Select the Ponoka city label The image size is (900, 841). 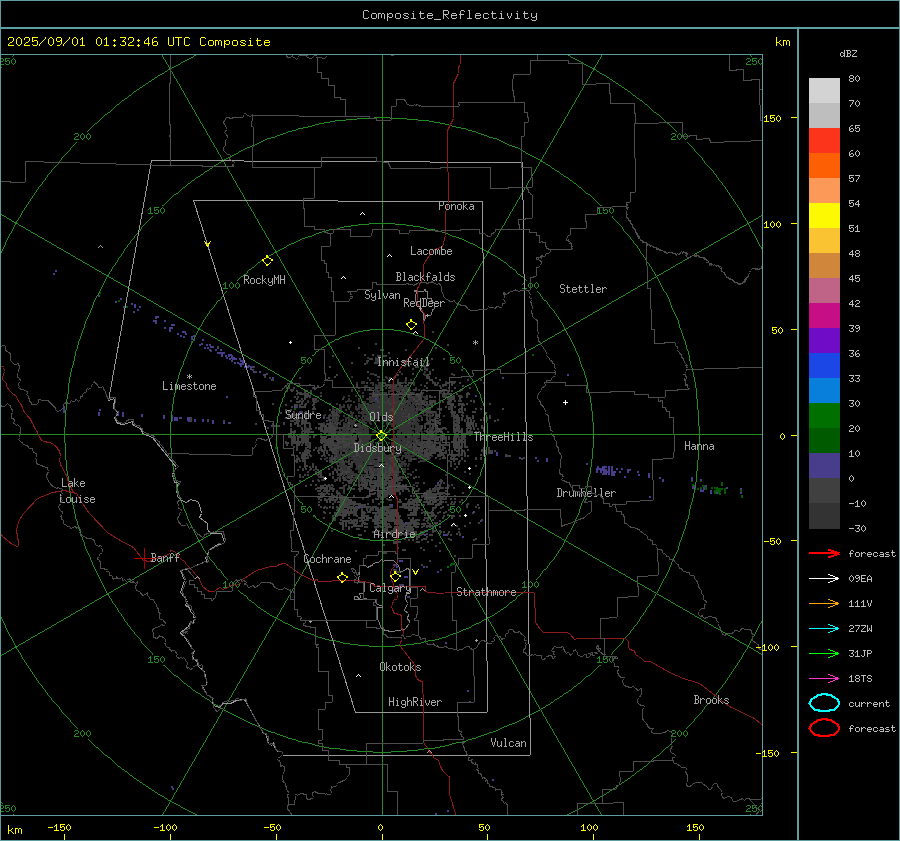pyautogui.click(x=456, y=206)
